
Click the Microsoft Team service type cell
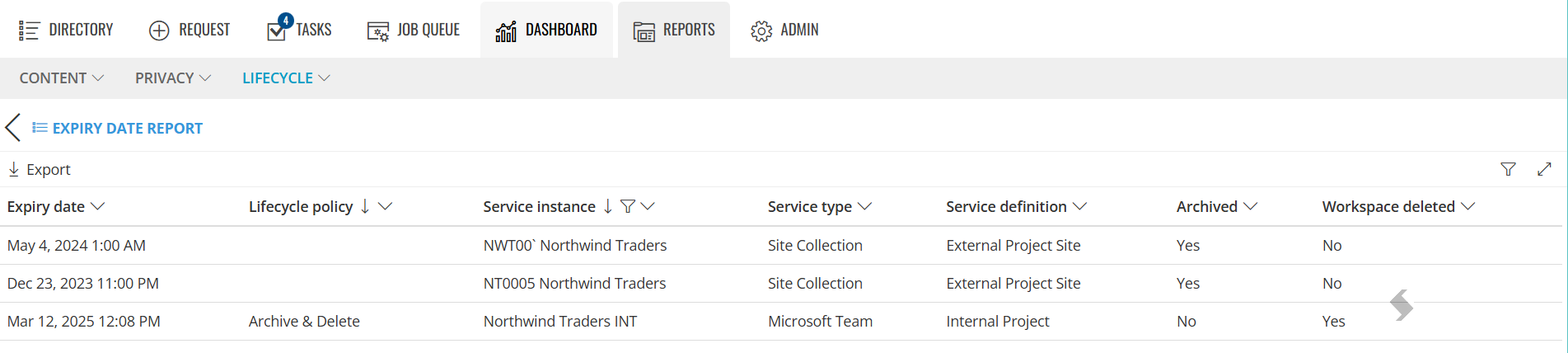click(820, 321)
